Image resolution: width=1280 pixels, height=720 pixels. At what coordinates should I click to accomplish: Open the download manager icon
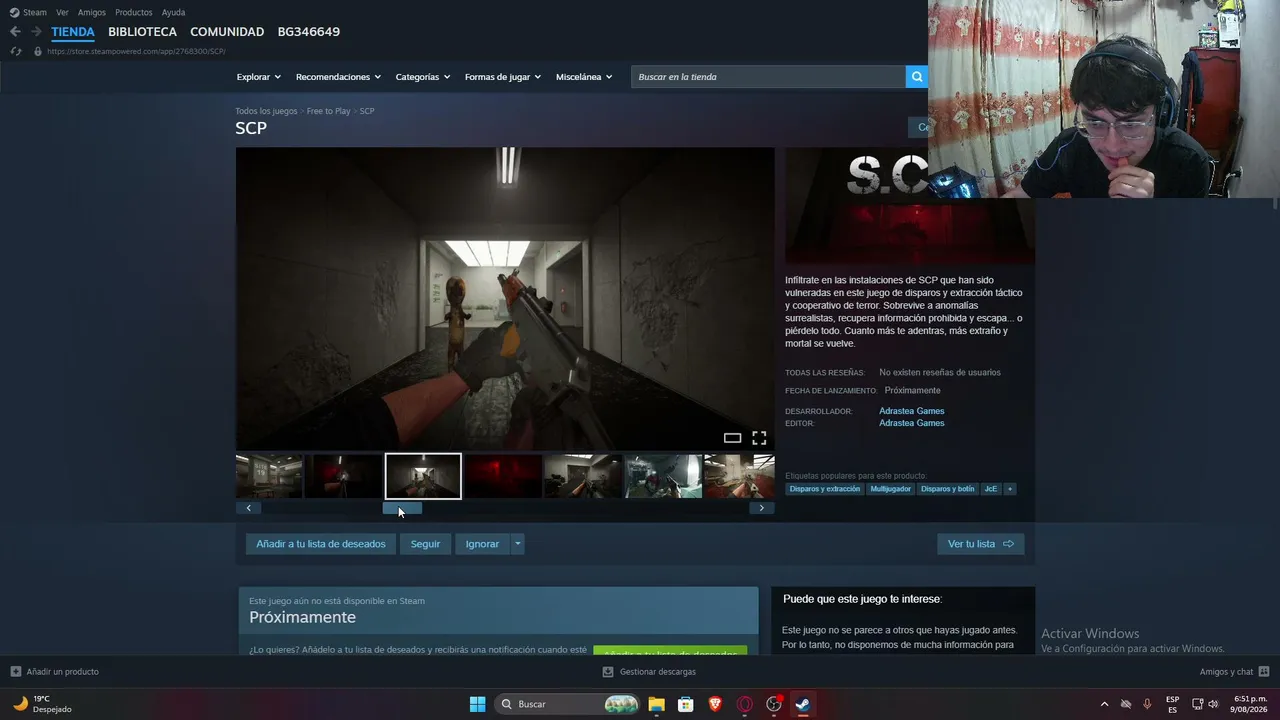[x=608, y=672]
